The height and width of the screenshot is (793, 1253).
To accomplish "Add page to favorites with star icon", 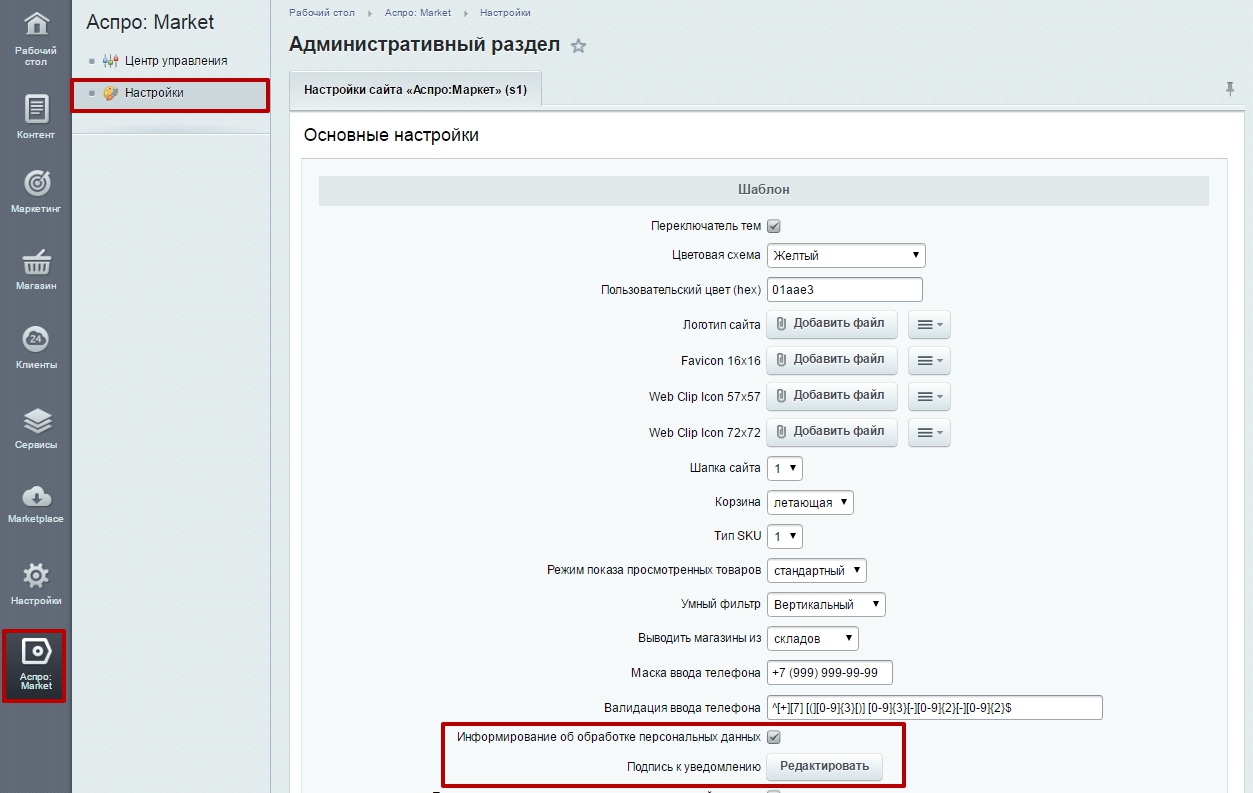I will 578,46.
